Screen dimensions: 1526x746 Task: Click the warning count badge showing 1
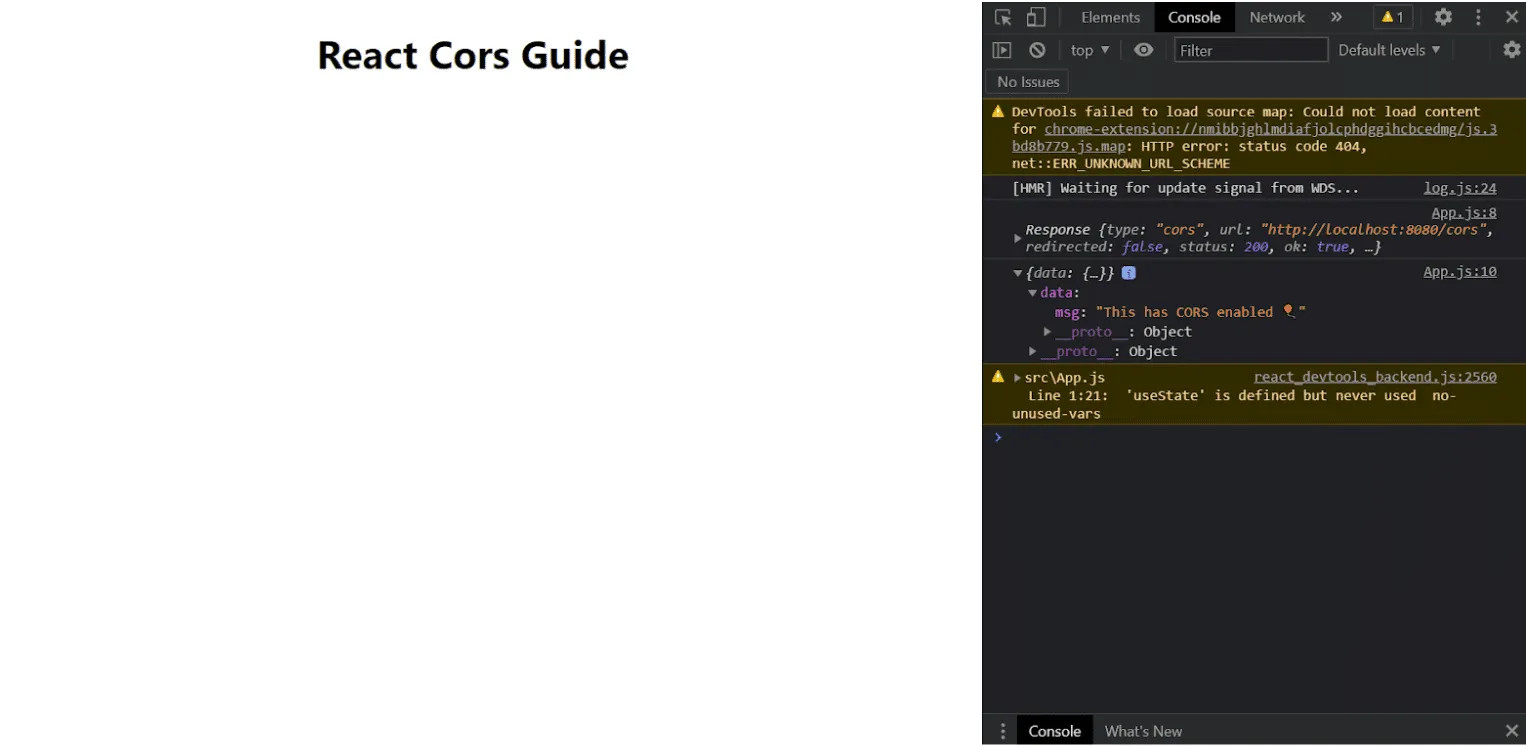coord(1393,17)
